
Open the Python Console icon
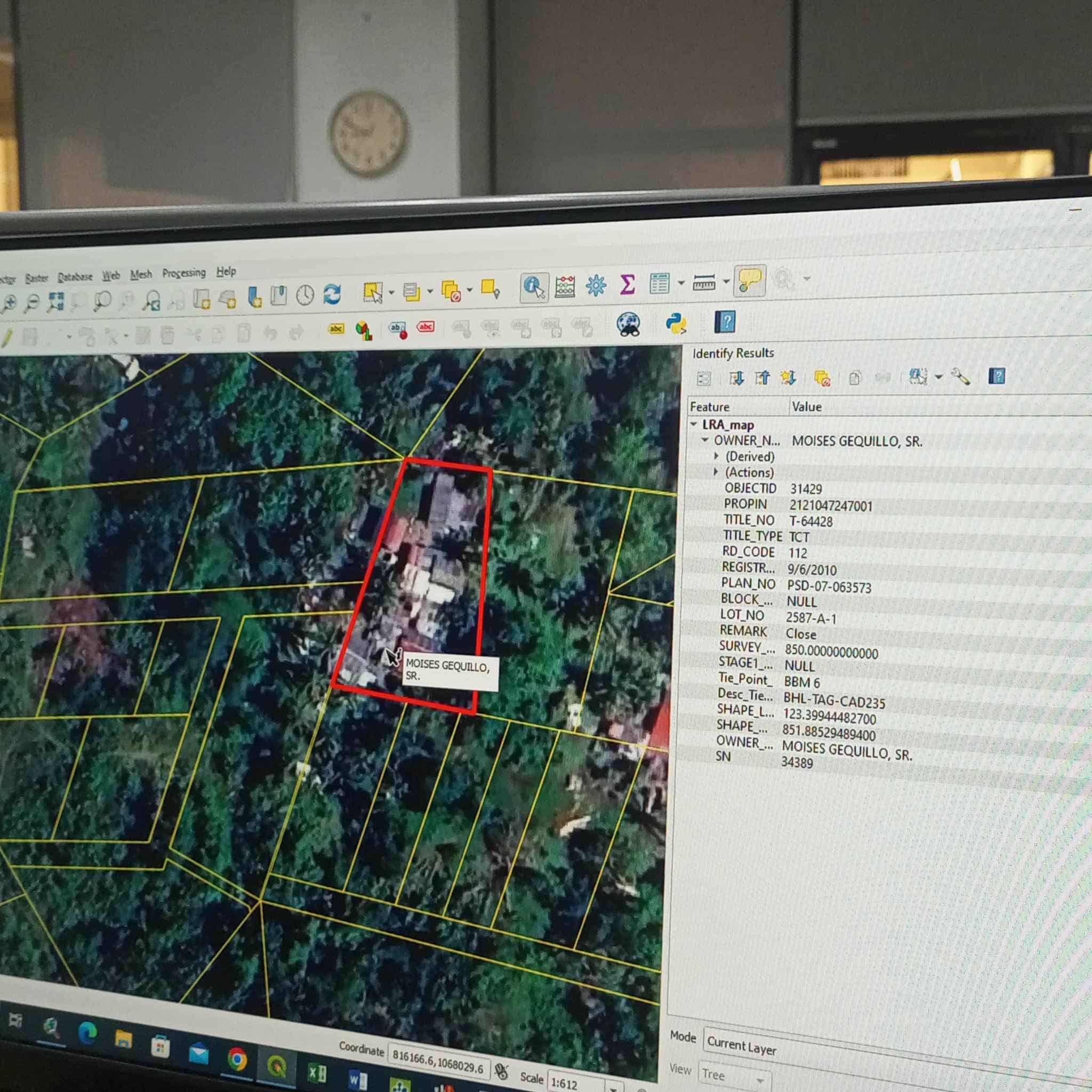(676, 323)
